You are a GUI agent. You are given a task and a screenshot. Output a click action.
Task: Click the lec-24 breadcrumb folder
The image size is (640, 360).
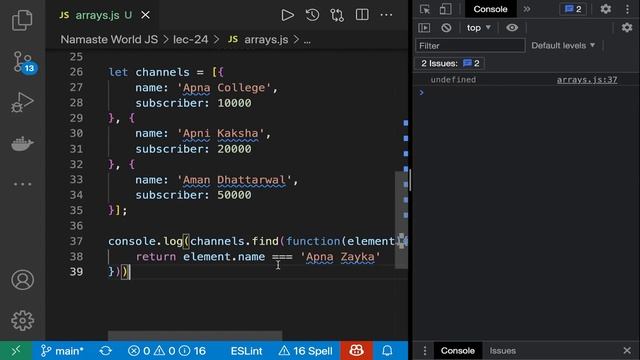[x=191, y=40]
